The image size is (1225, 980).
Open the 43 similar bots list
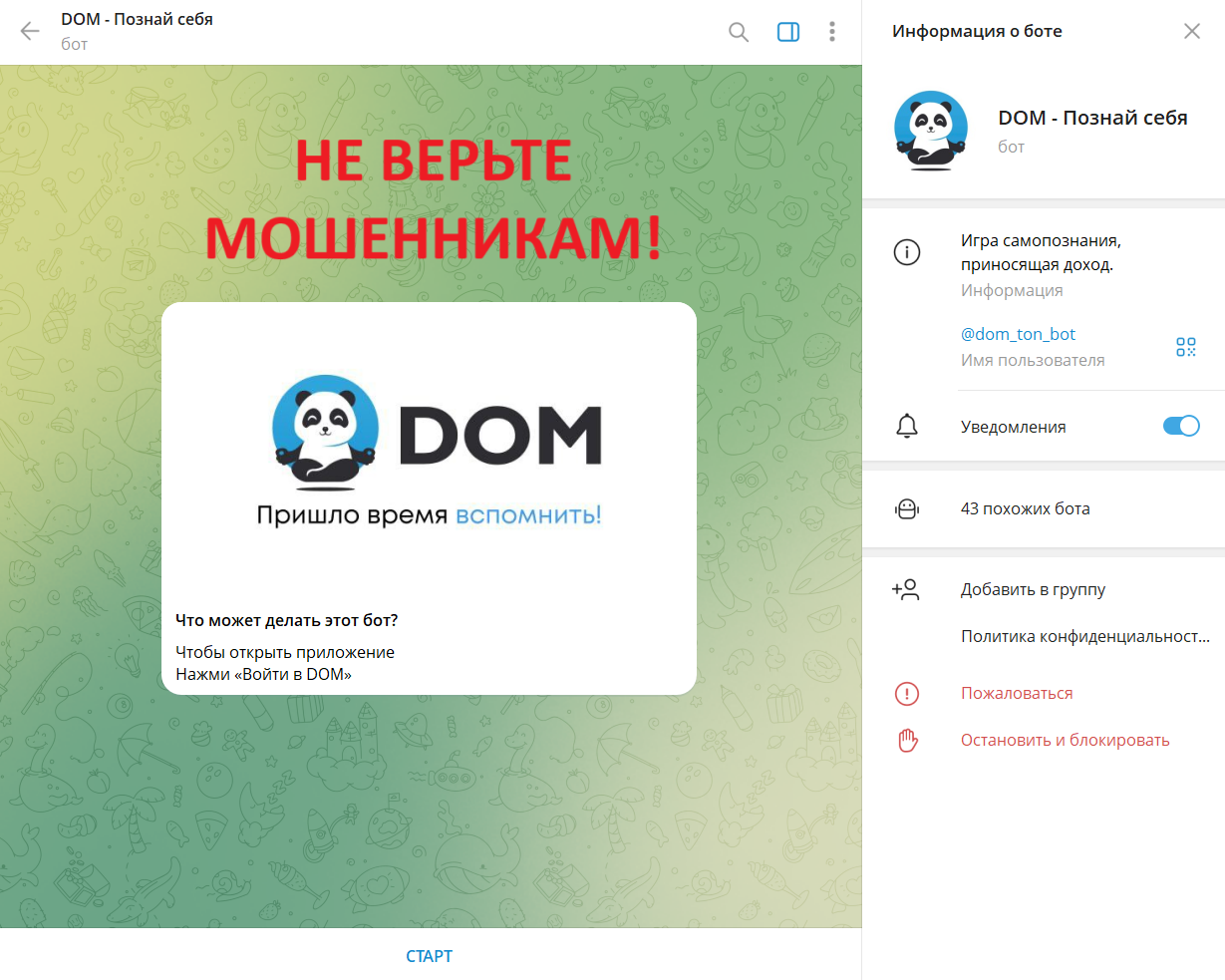pyautogui.click(x=1025, y=508)
